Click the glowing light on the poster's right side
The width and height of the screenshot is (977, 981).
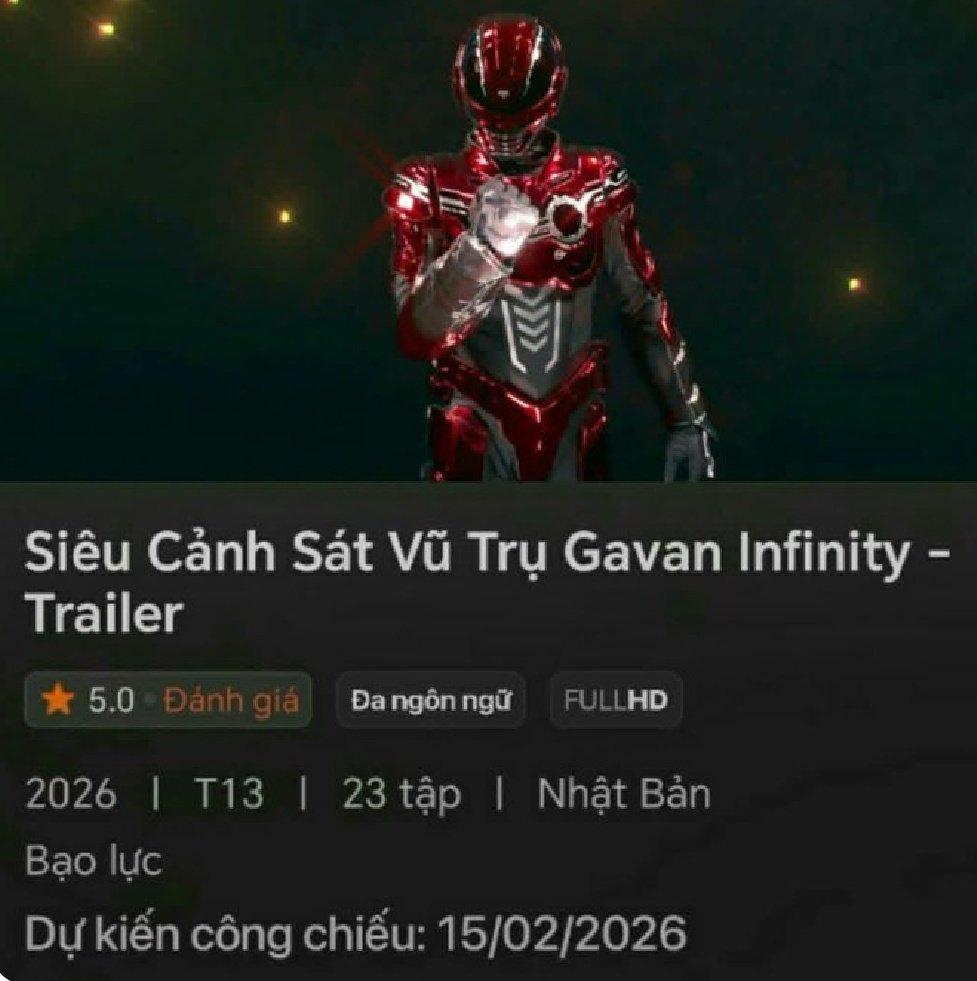click(854, 285)
